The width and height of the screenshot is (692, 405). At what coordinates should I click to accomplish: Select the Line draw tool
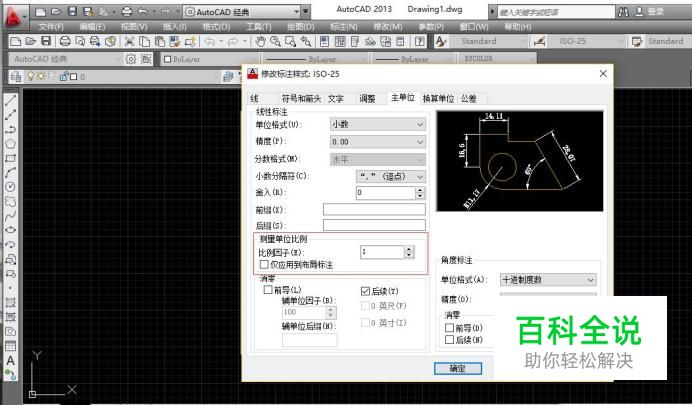coord(10,101)
